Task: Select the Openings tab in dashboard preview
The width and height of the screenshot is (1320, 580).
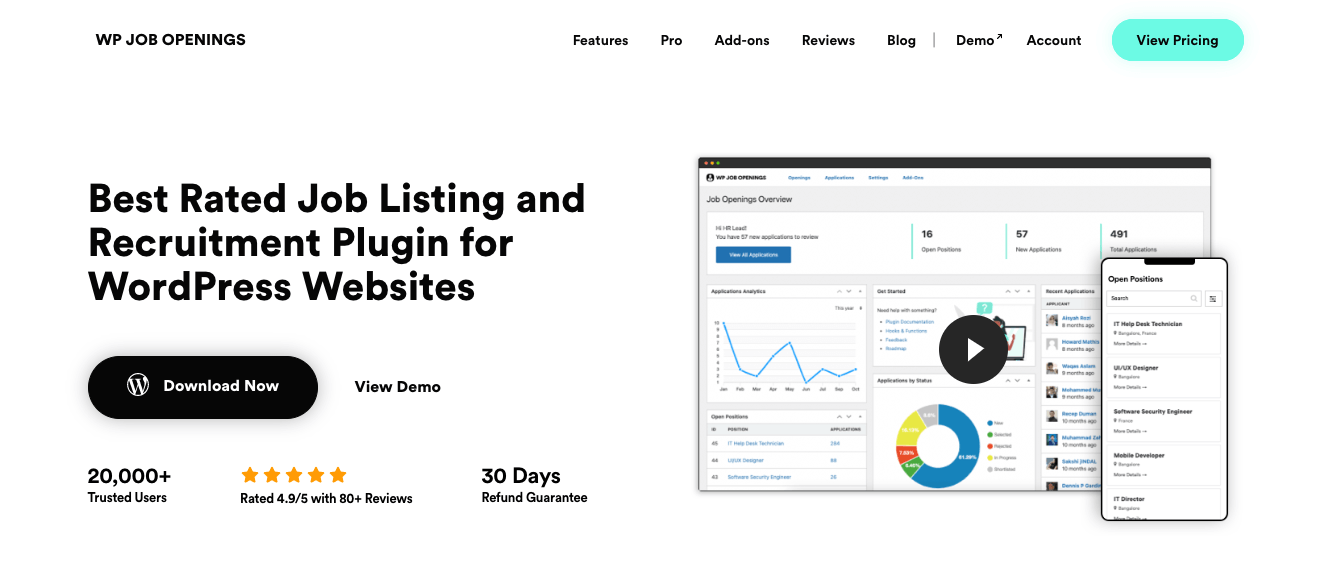Action: point(799,177)
